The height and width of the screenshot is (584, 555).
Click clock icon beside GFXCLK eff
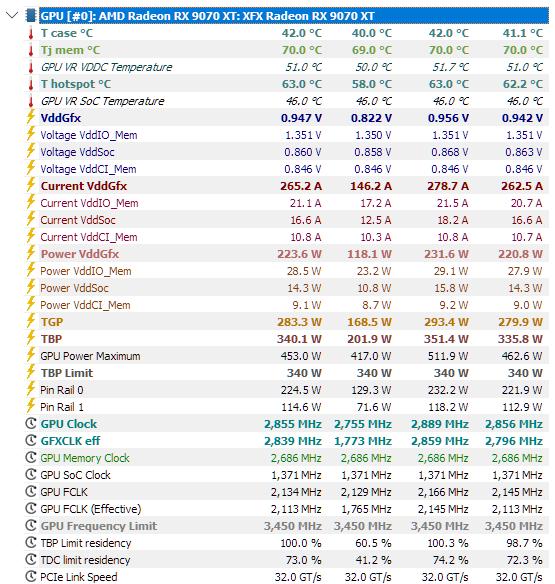coord(31,441)
